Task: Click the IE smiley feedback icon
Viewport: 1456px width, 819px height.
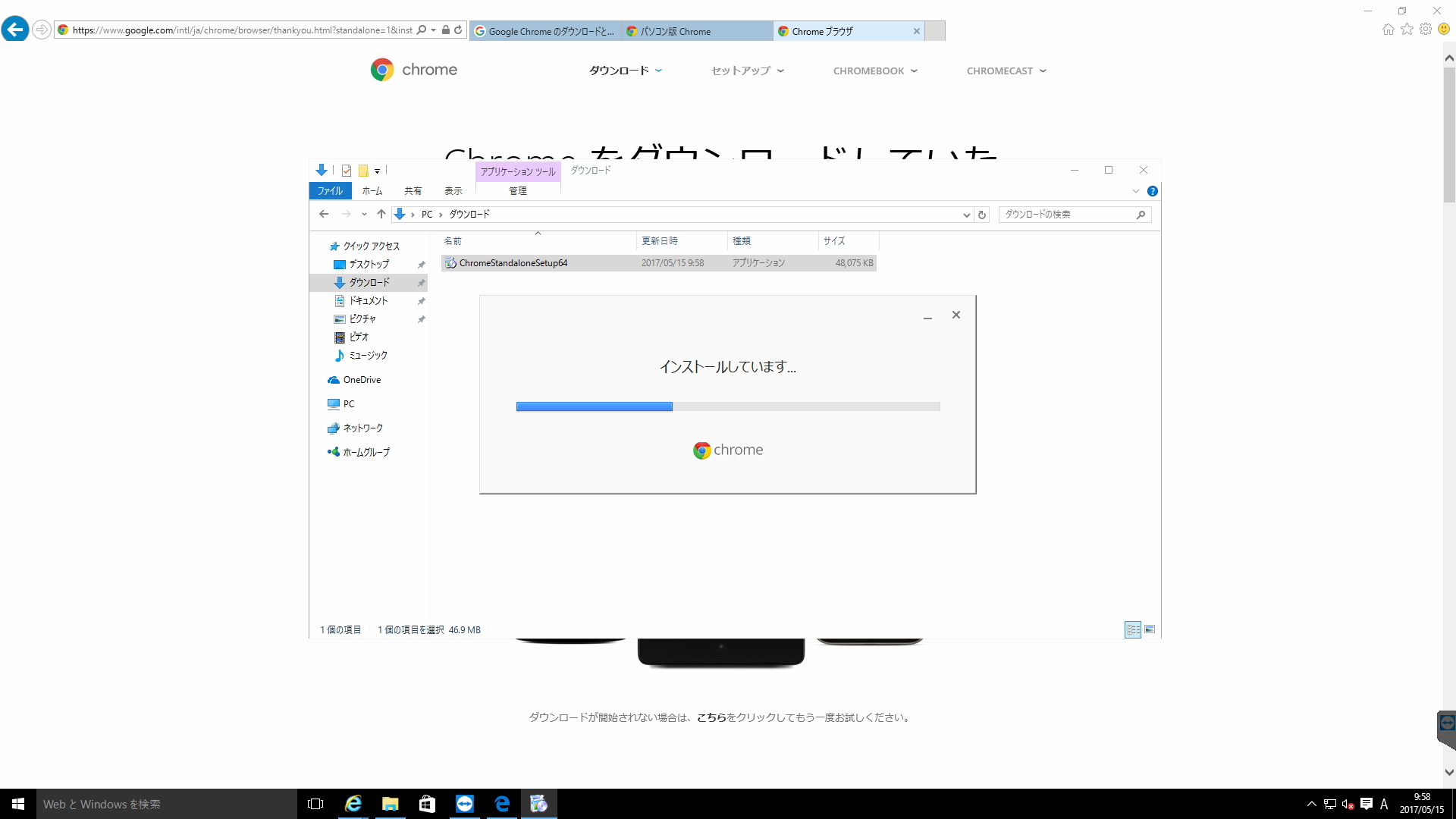Action: click(1444, 29)
